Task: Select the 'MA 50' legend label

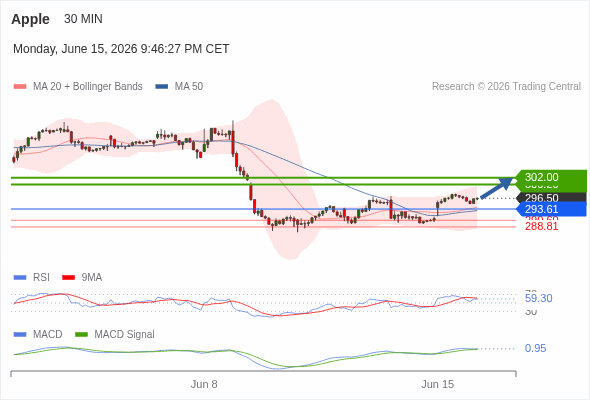Action: point(189,87)
